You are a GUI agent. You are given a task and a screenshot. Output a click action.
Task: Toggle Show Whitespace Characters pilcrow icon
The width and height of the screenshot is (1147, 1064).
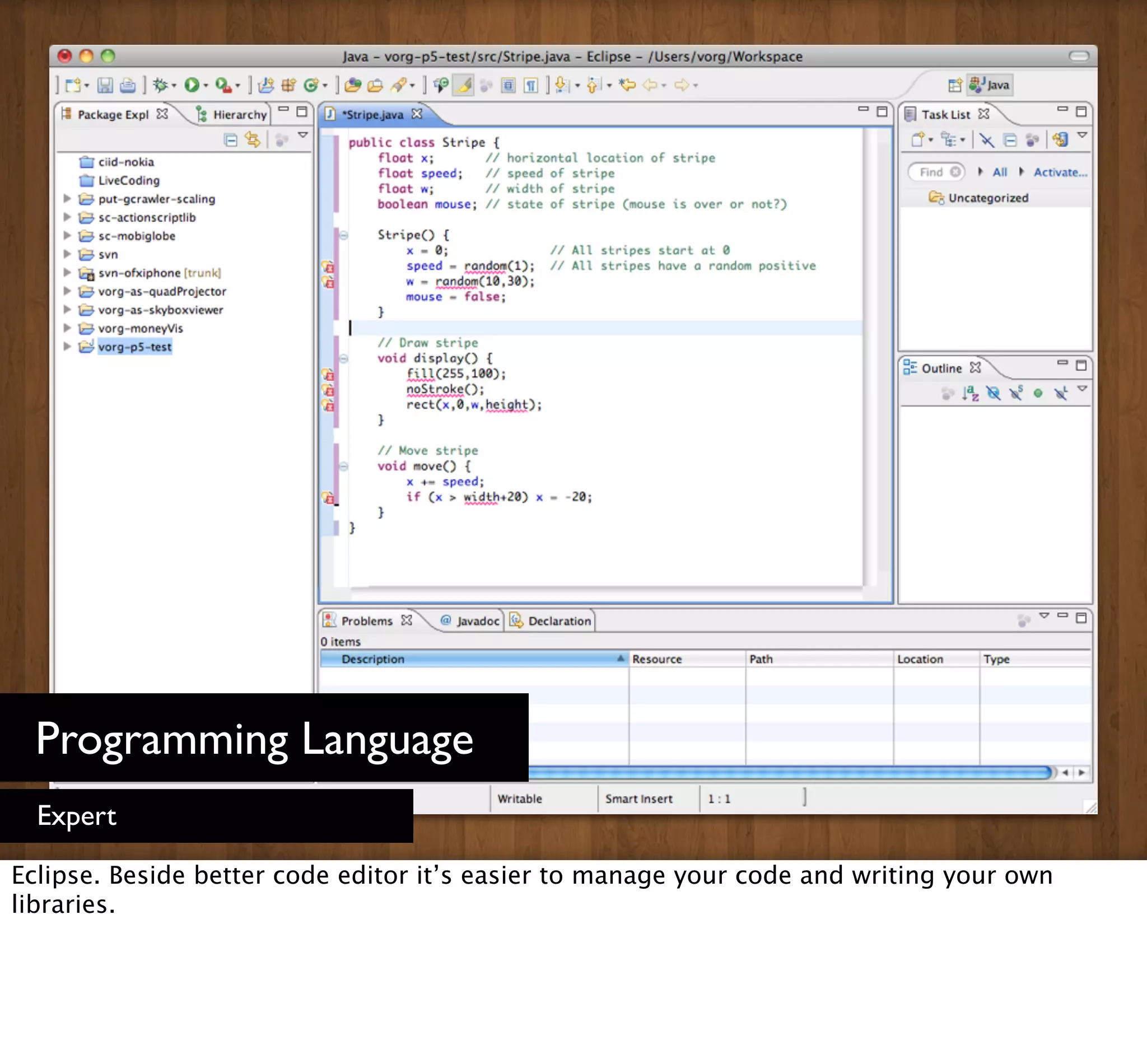pos(531,85)
